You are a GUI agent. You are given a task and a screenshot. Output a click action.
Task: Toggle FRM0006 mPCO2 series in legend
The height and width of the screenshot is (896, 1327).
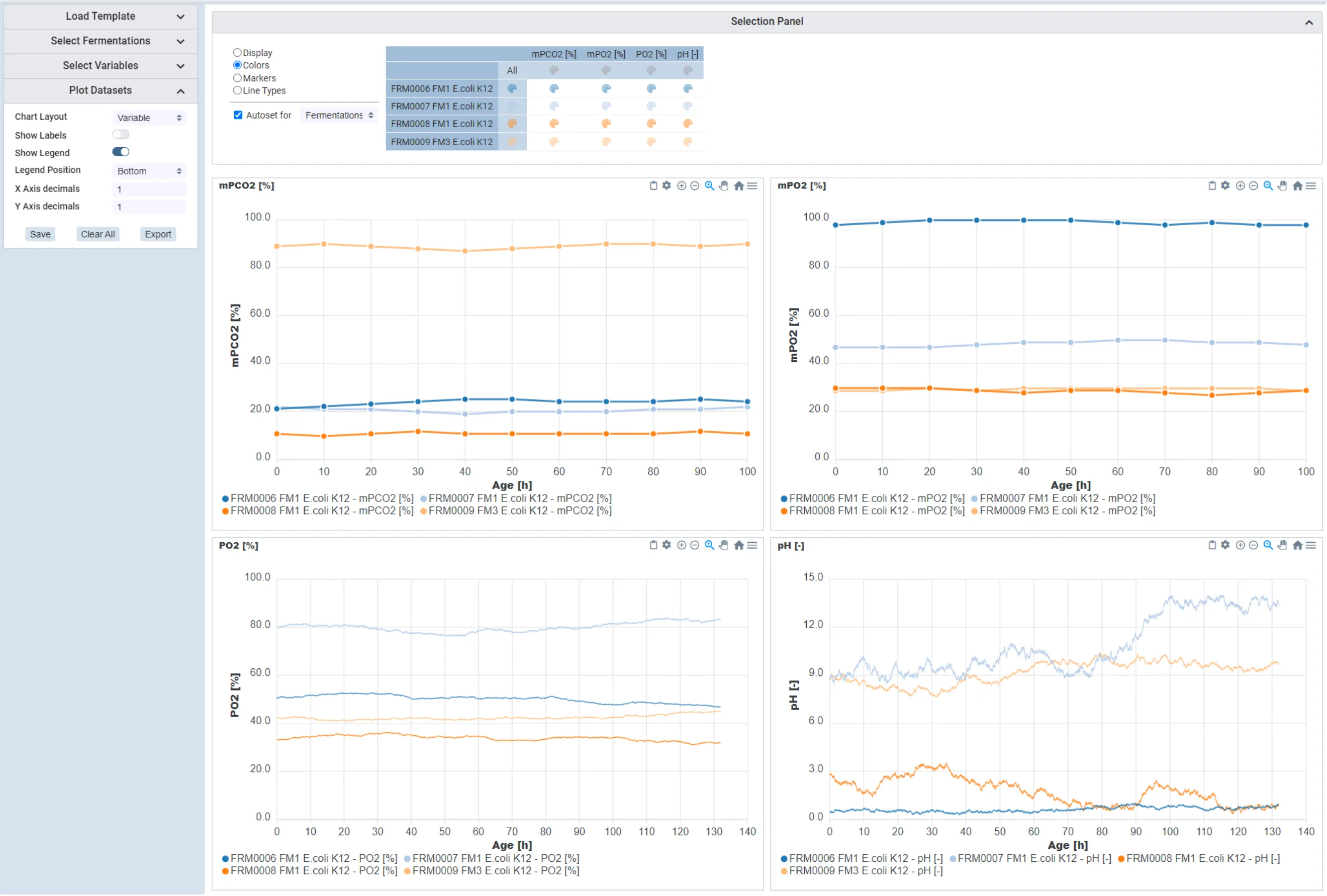point(318,498)
